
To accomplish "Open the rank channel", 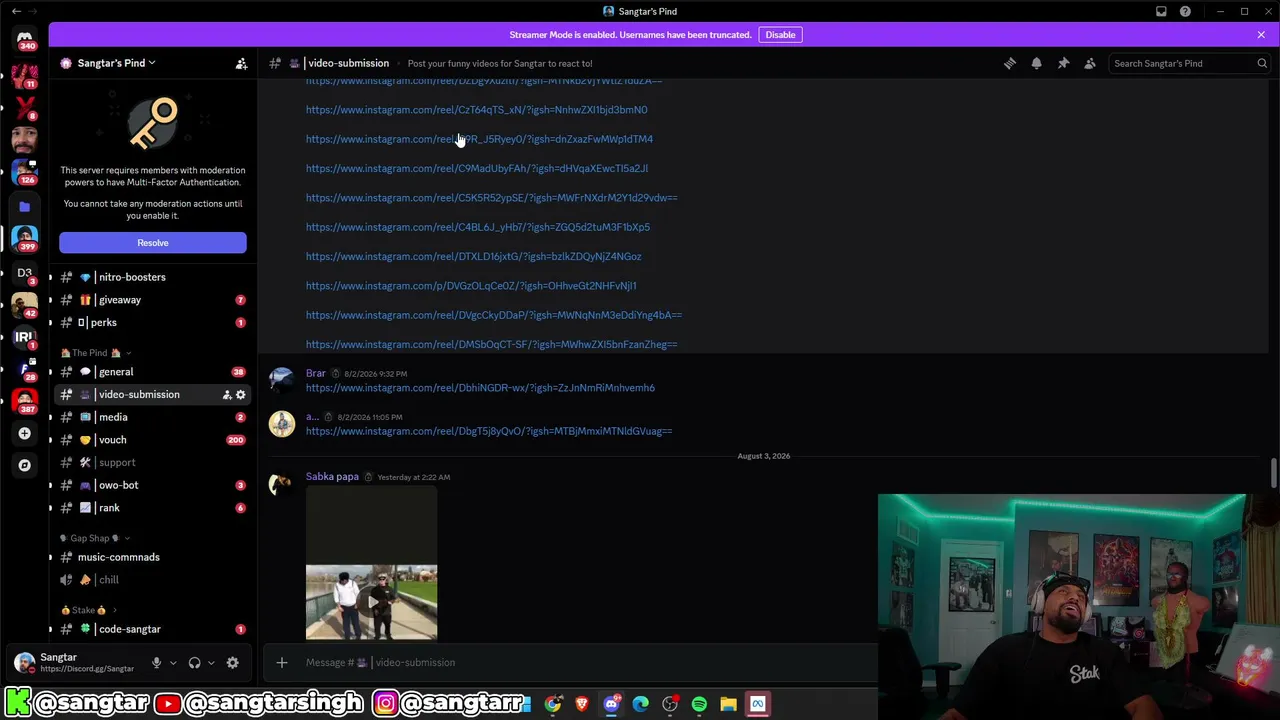I will click(x=153, y=508).
